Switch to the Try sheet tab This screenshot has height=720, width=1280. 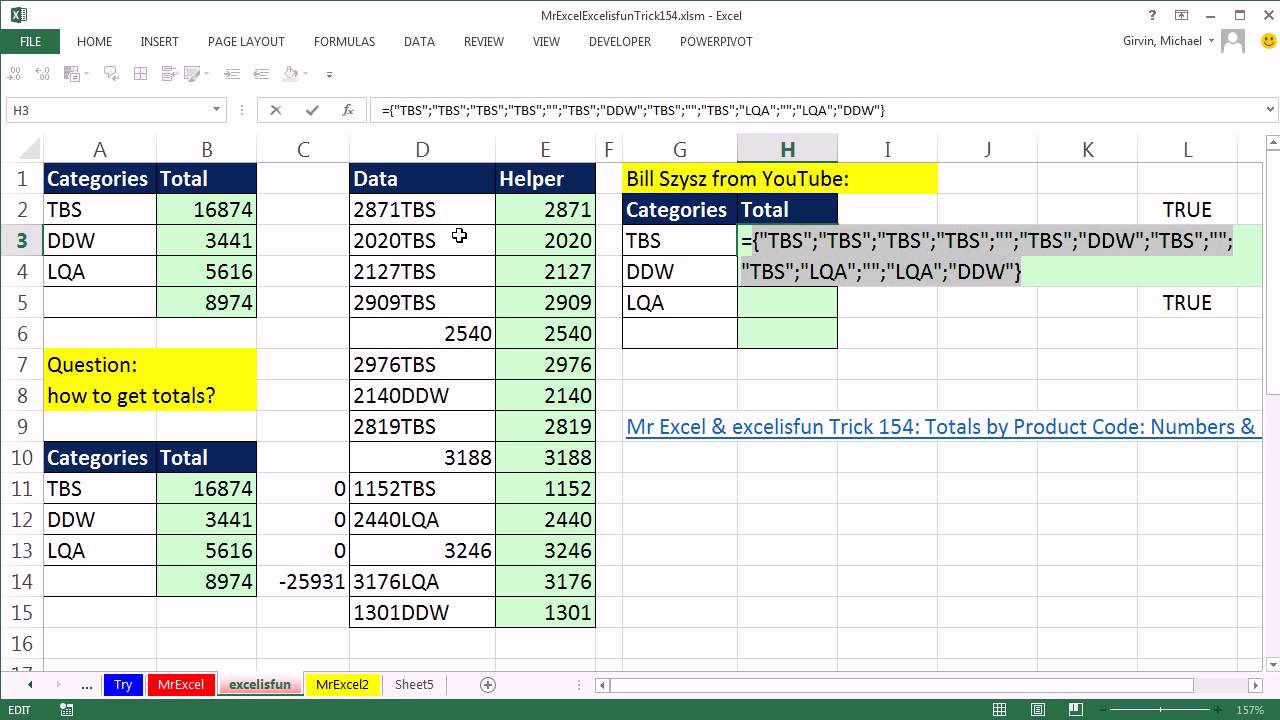123,685
